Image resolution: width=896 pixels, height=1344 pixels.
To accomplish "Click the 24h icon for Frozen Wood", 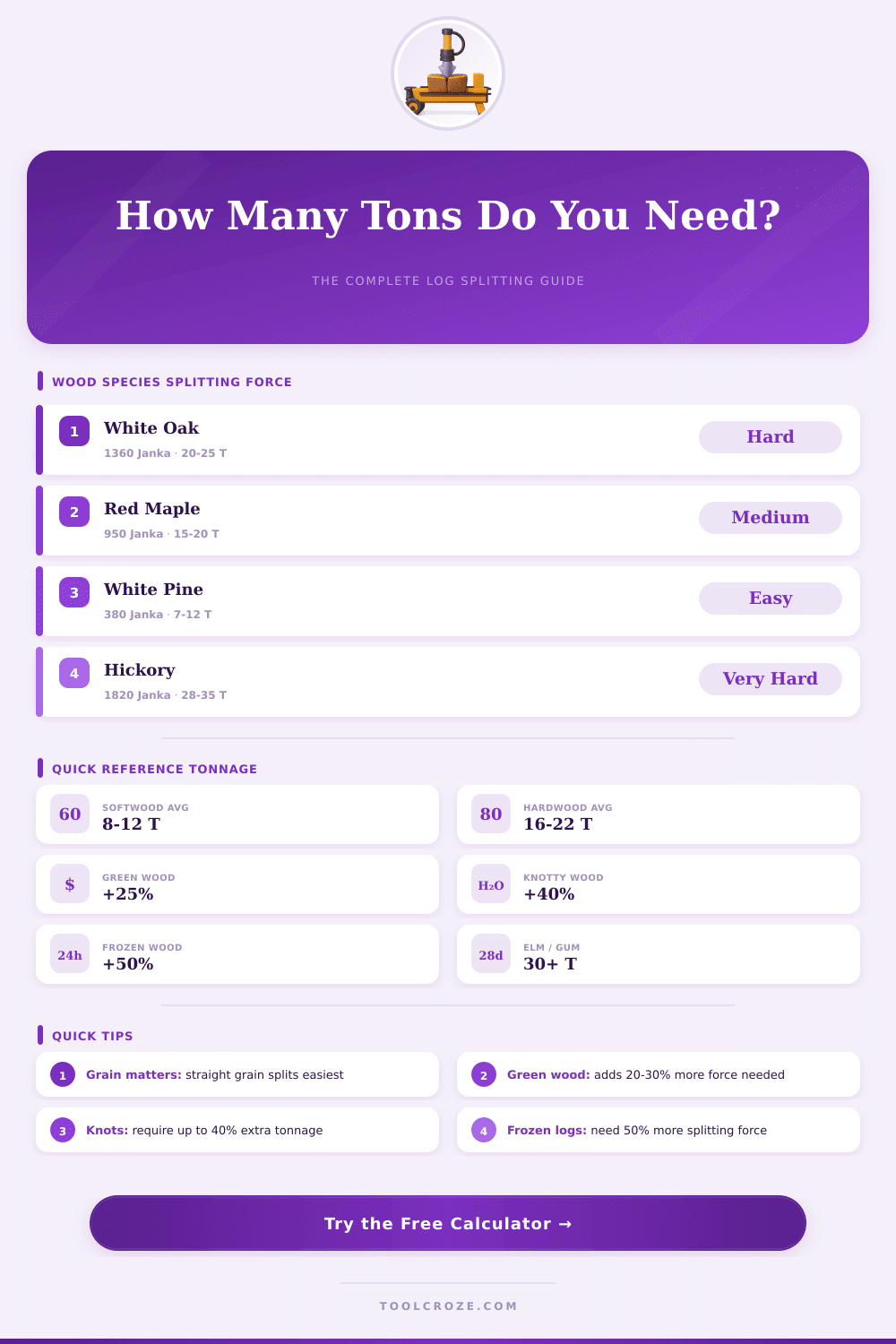I will click(70, 955).
